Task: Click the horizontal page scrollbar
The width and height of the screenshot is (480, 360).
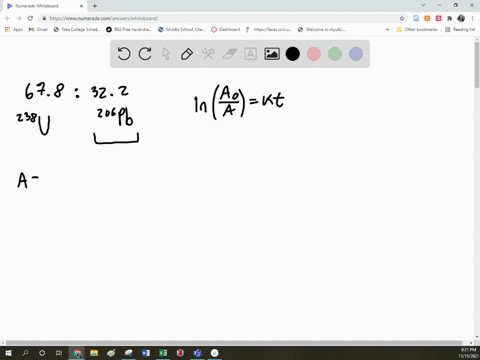Action: [x=234, y=343]
